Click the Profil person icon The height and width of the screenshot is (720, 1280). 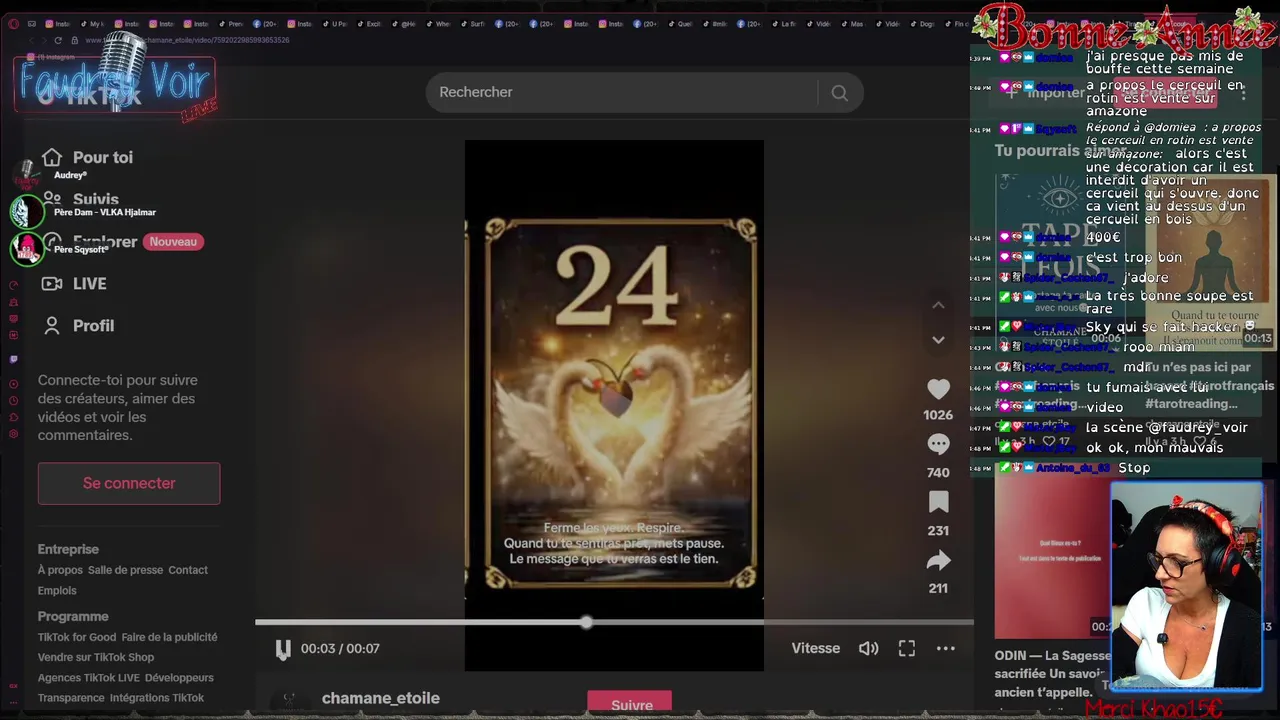tap(52, 326)
